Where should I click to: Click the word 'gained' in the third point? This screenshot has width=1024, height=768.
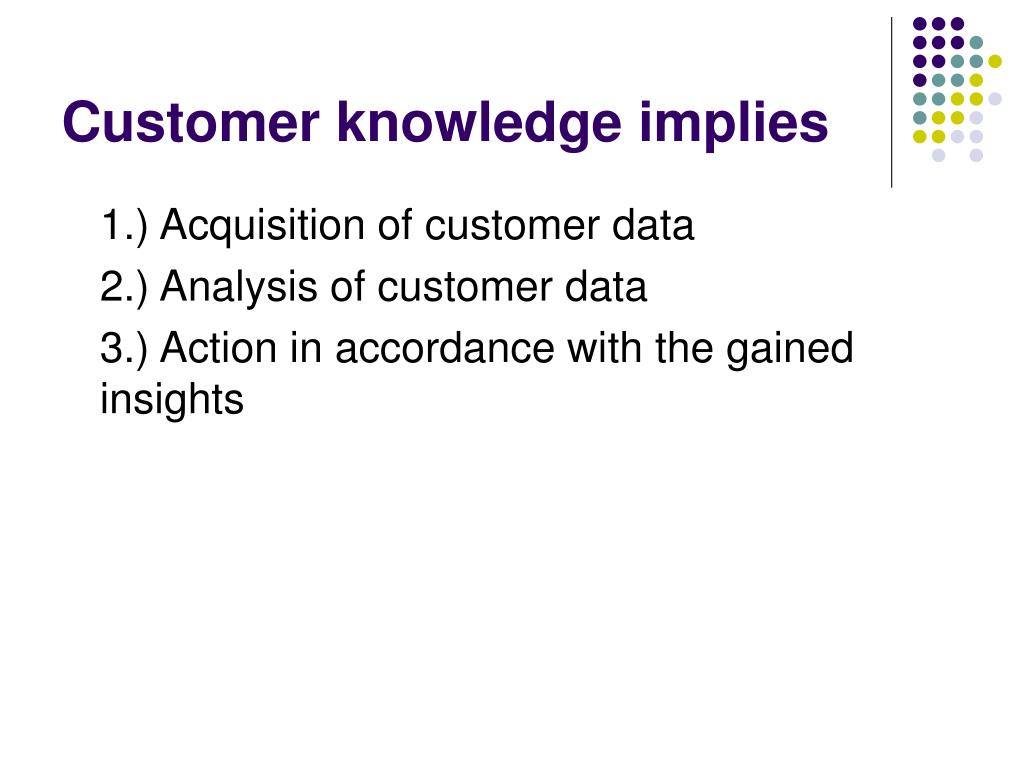790,349
